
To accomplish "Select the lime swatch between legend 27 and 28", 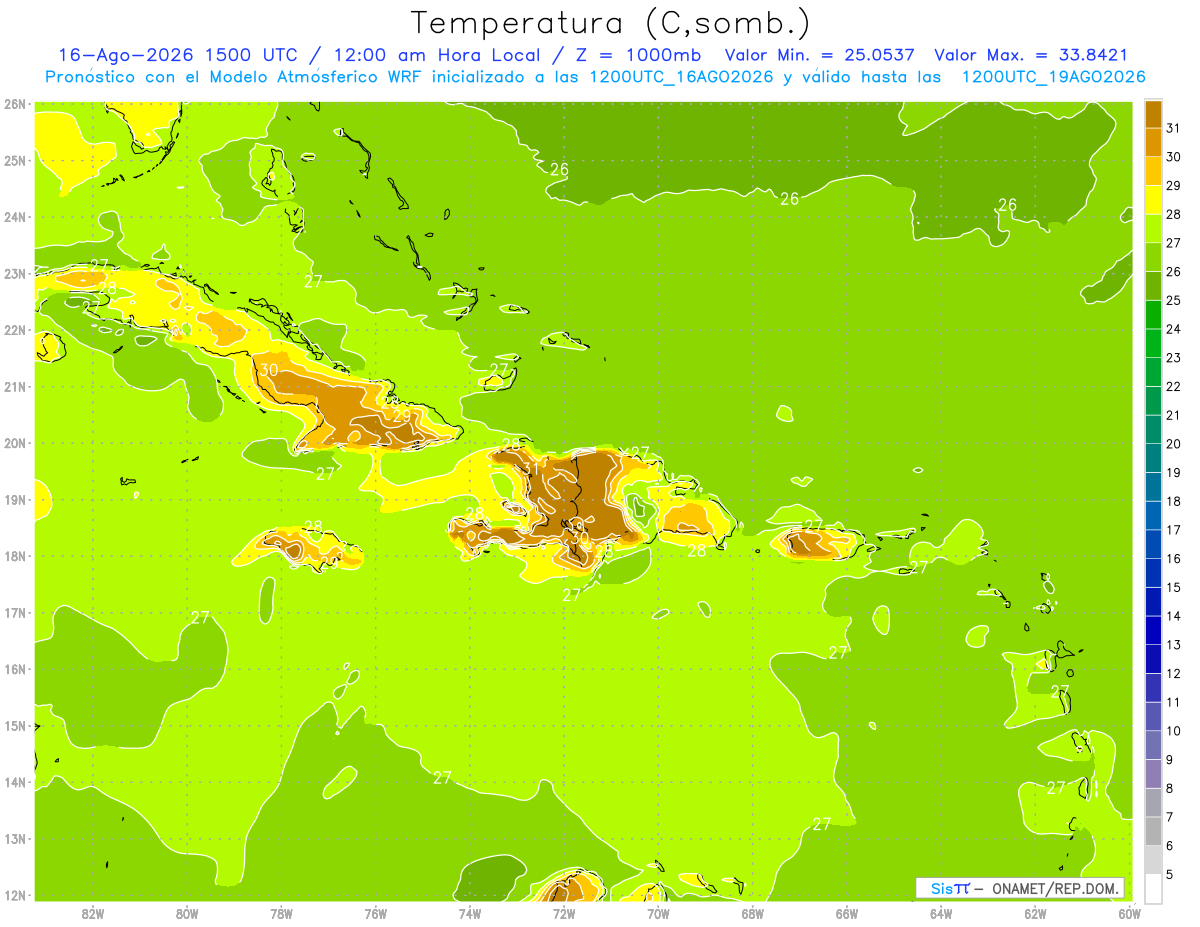I will (x=1154, y=228).
